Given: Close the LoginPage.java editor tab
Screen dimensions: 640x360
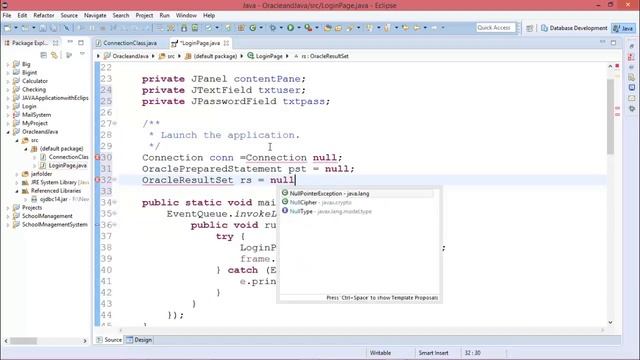Looking at the screenshot, I should coord(226,43).
